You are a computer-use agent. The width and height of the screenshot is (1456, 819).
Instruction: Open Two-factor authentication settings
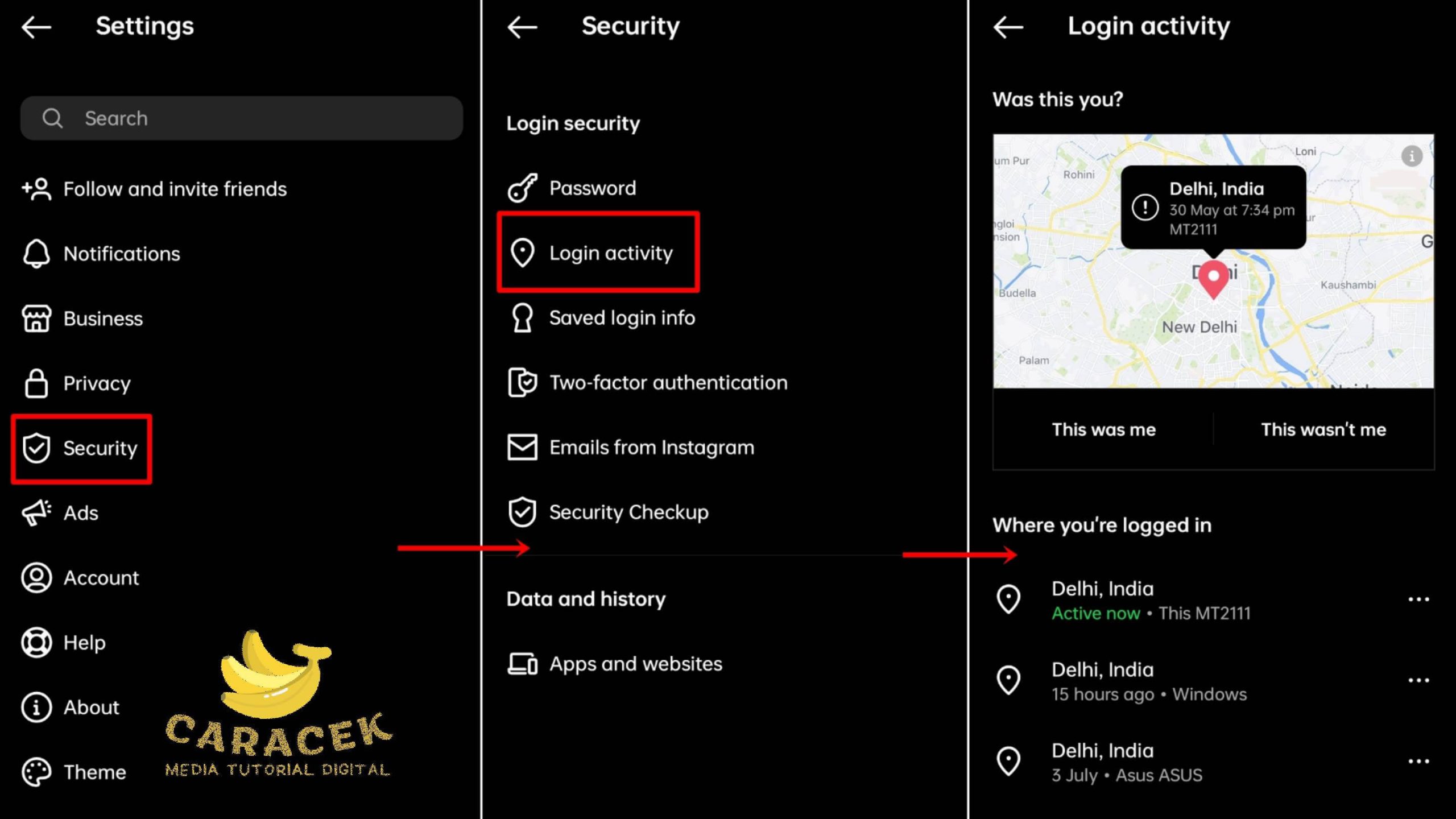click(x=647, y=383)
